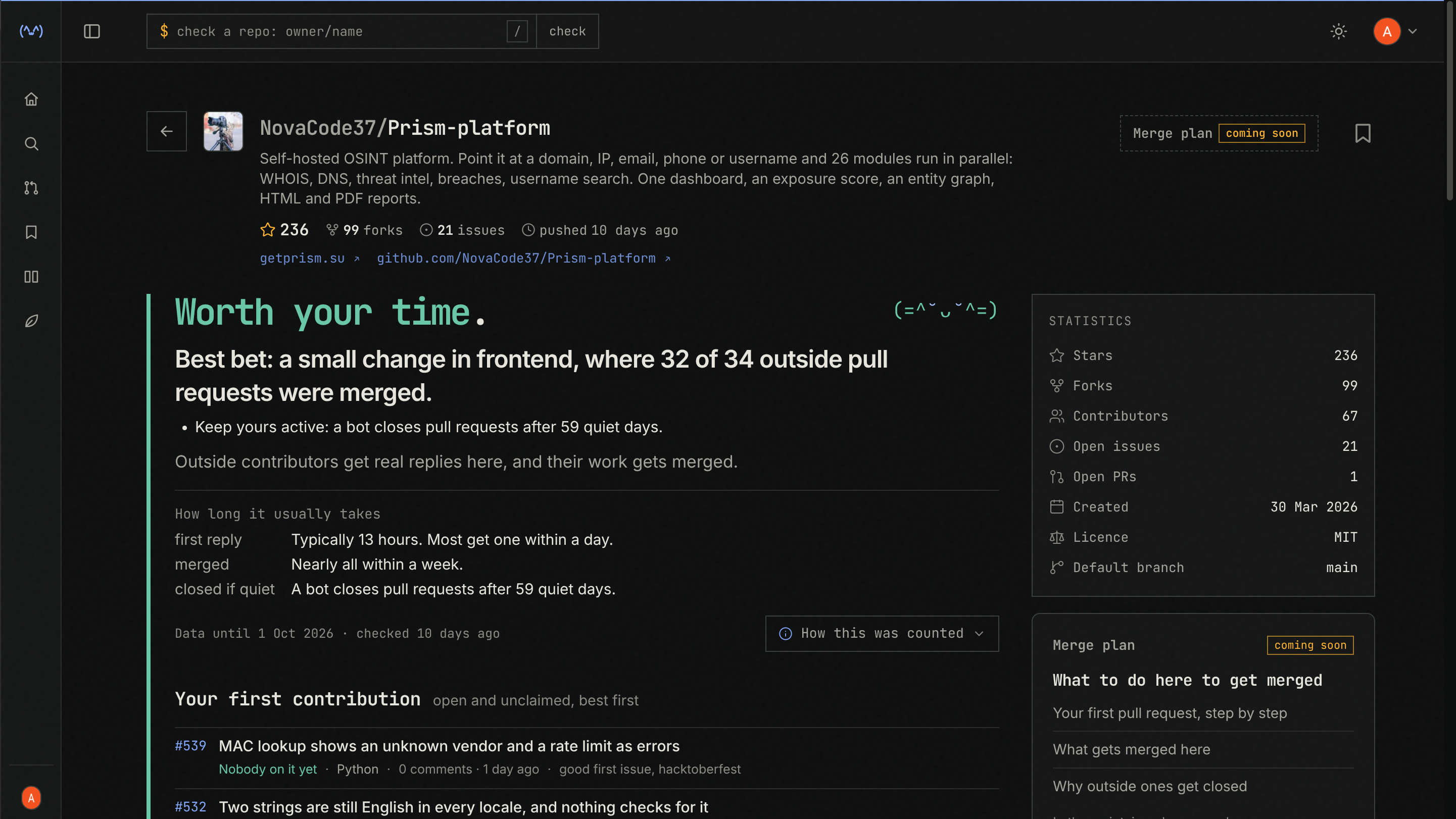Screen dimensions: 1456x819
Task: Toggle the sidebar panel icon
Action: [x=91, y=31]
